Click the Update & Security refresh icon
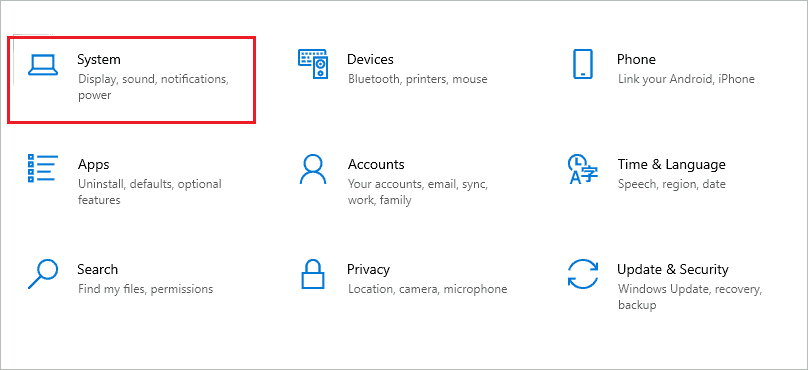808x370 pixels. 583,274
